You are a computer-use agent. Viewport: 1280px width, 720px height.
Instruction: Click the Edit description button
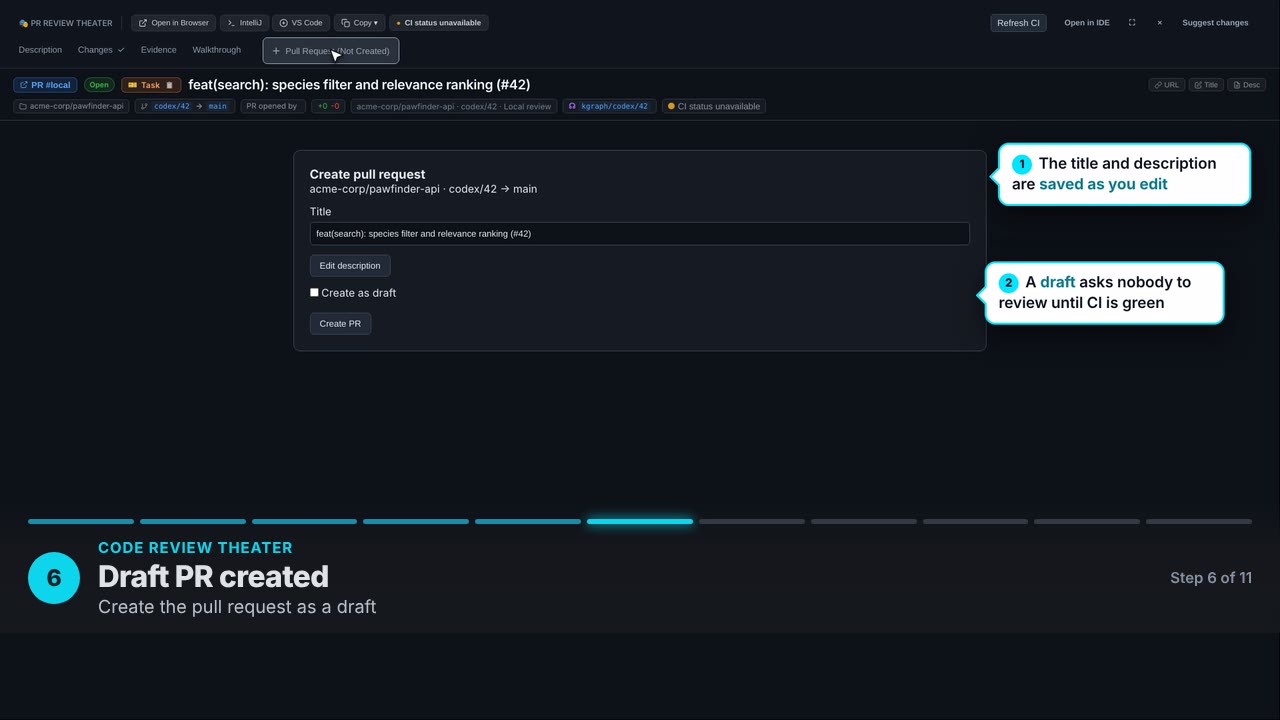[350, 266]
